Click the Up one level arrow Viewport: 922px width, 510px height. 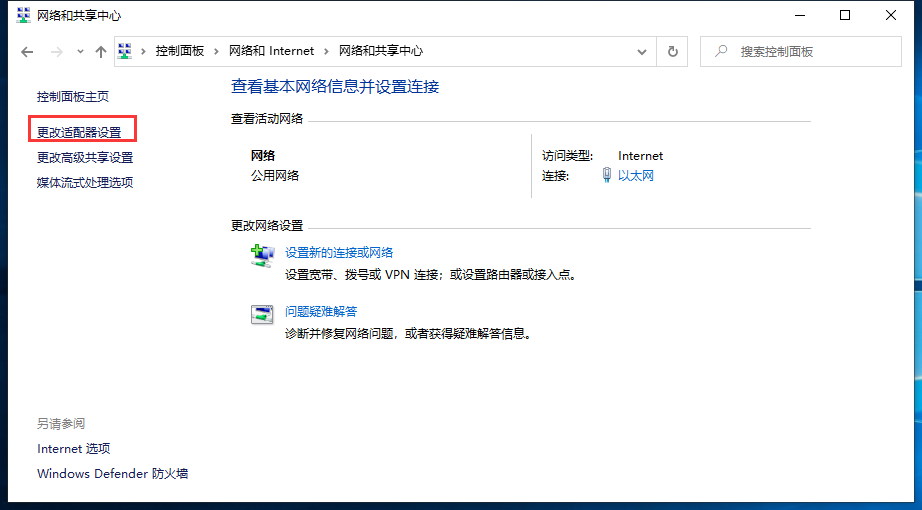(100, 51)
